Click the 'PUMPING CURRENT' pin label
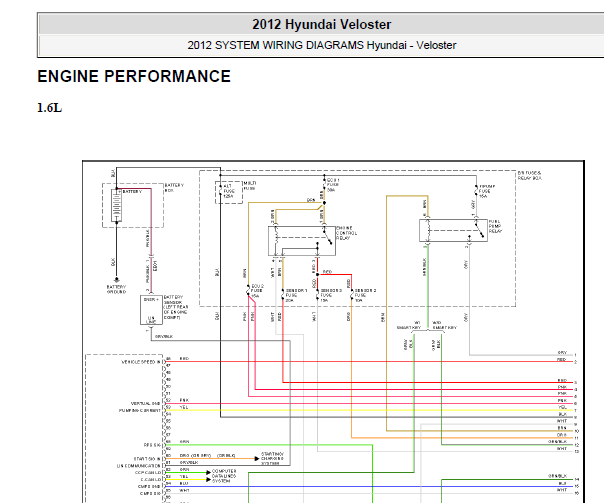This screenshot has height=503, width=604. (x=139, y=411)
